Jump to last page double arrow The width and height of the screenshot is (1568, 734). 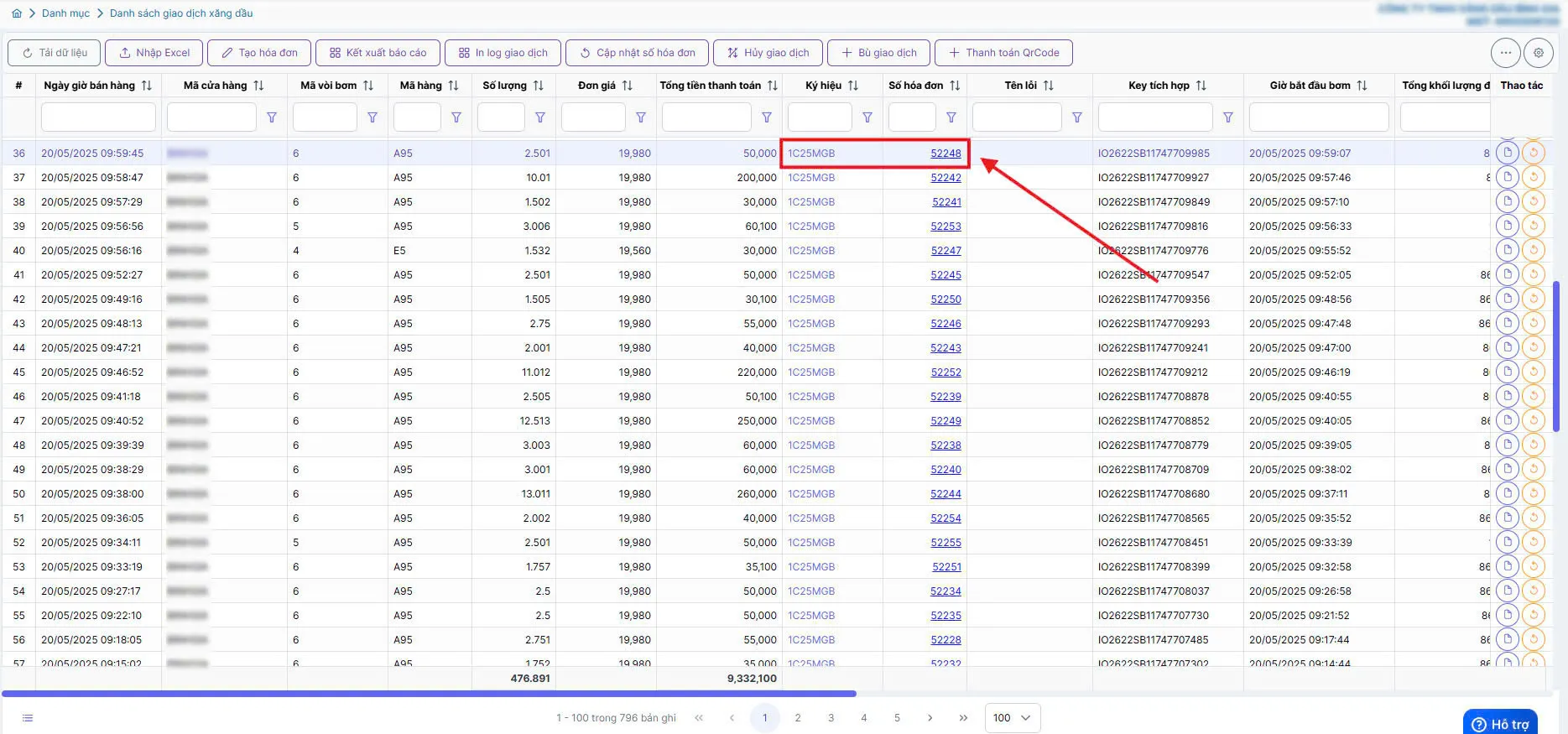[x=963, y=718]
